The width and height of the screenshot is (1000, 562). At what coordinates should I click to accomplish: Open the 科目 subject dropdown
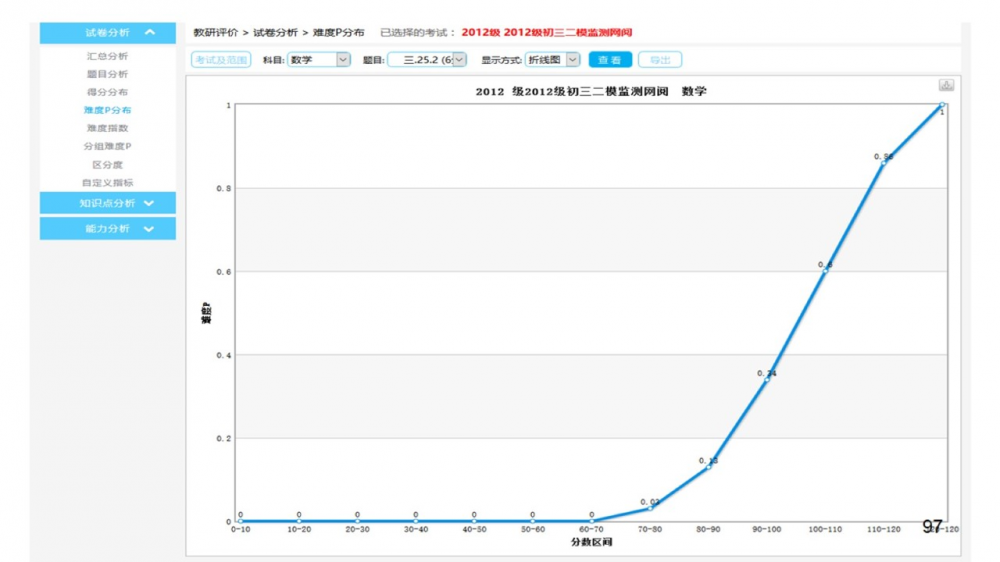pyautogui.click(x=343, y=60)
